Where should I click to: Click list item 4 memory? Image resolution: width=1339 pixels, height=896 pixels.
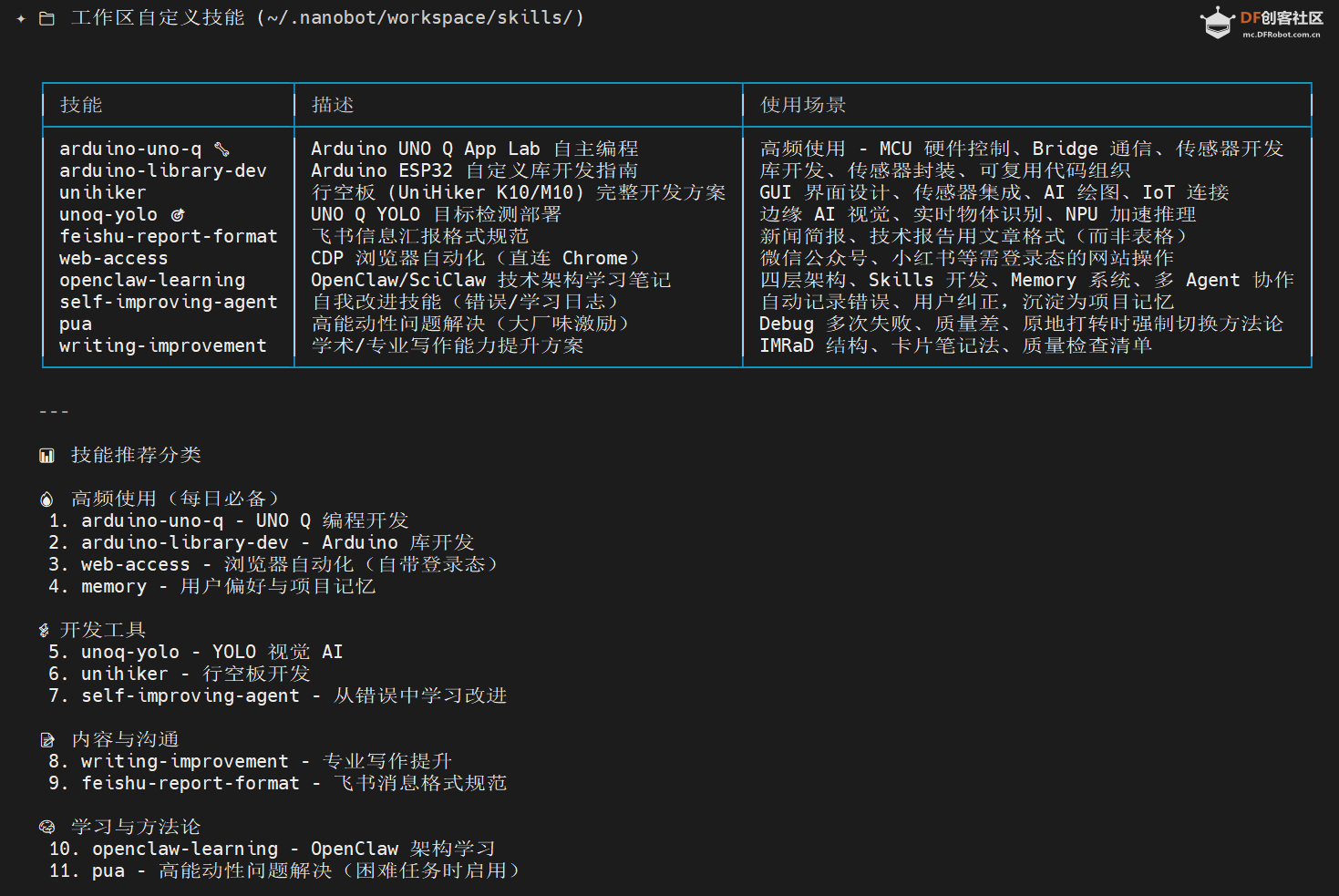(x=114, y=586)
